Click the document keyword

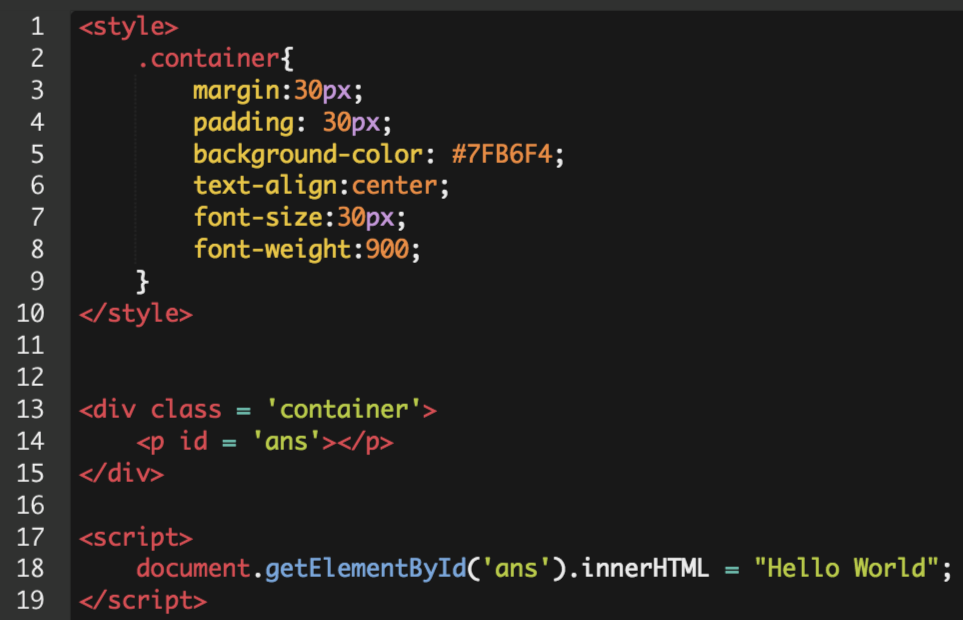[x=193, y=568]
